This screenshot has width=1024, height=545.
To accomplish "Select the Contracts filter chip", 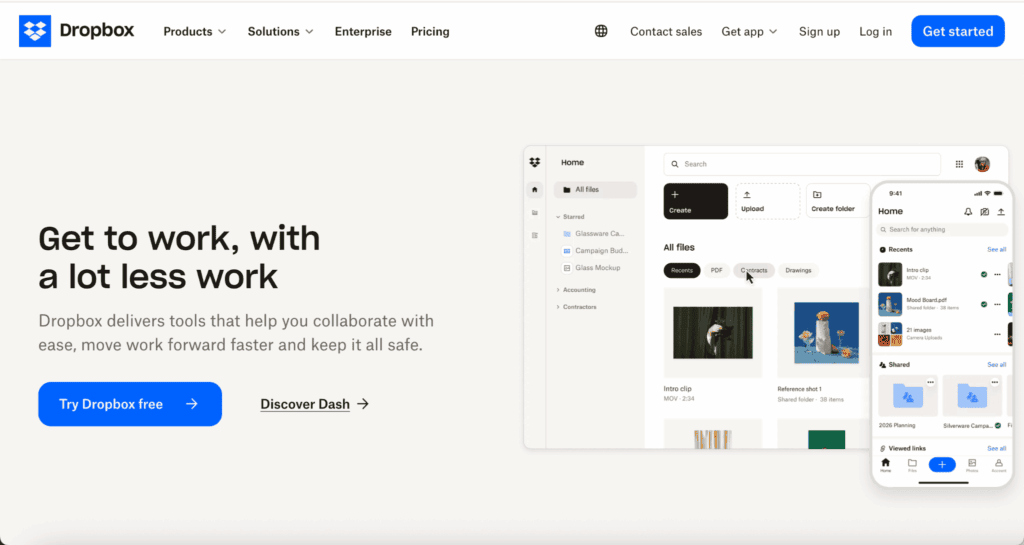I will pos(754,270).
